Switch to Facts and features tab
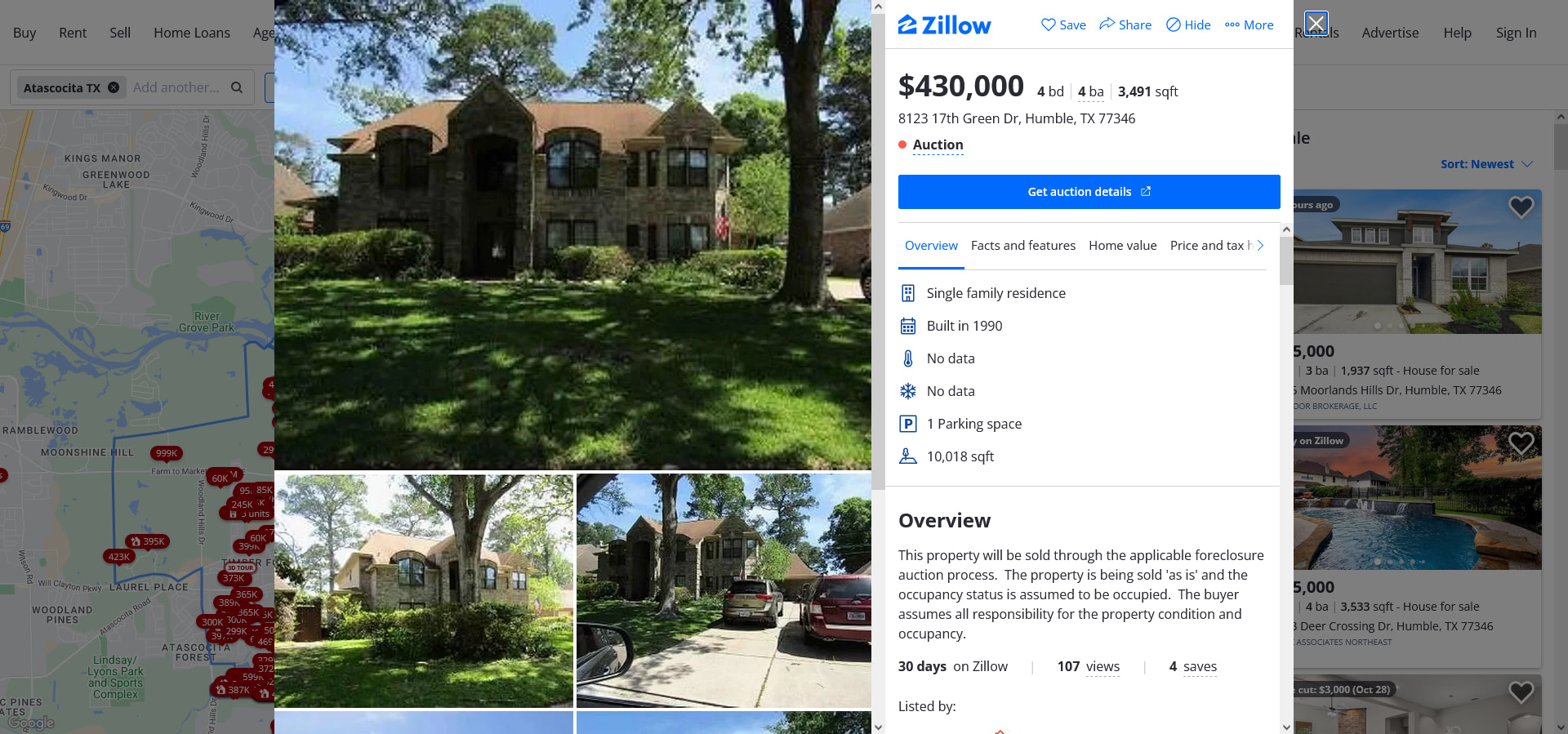This screenshot has width=1568, height=734. pos(1022,245)
